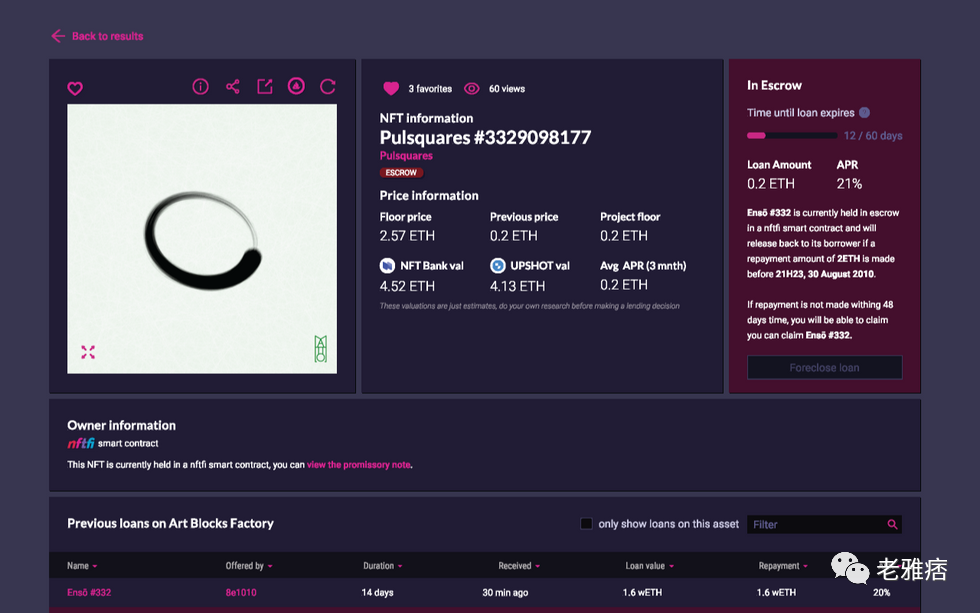This screenshot has width=980, height=613.
Task: Click the 4.52 ETH NFT Bank valuation
Action: [407, 286]
